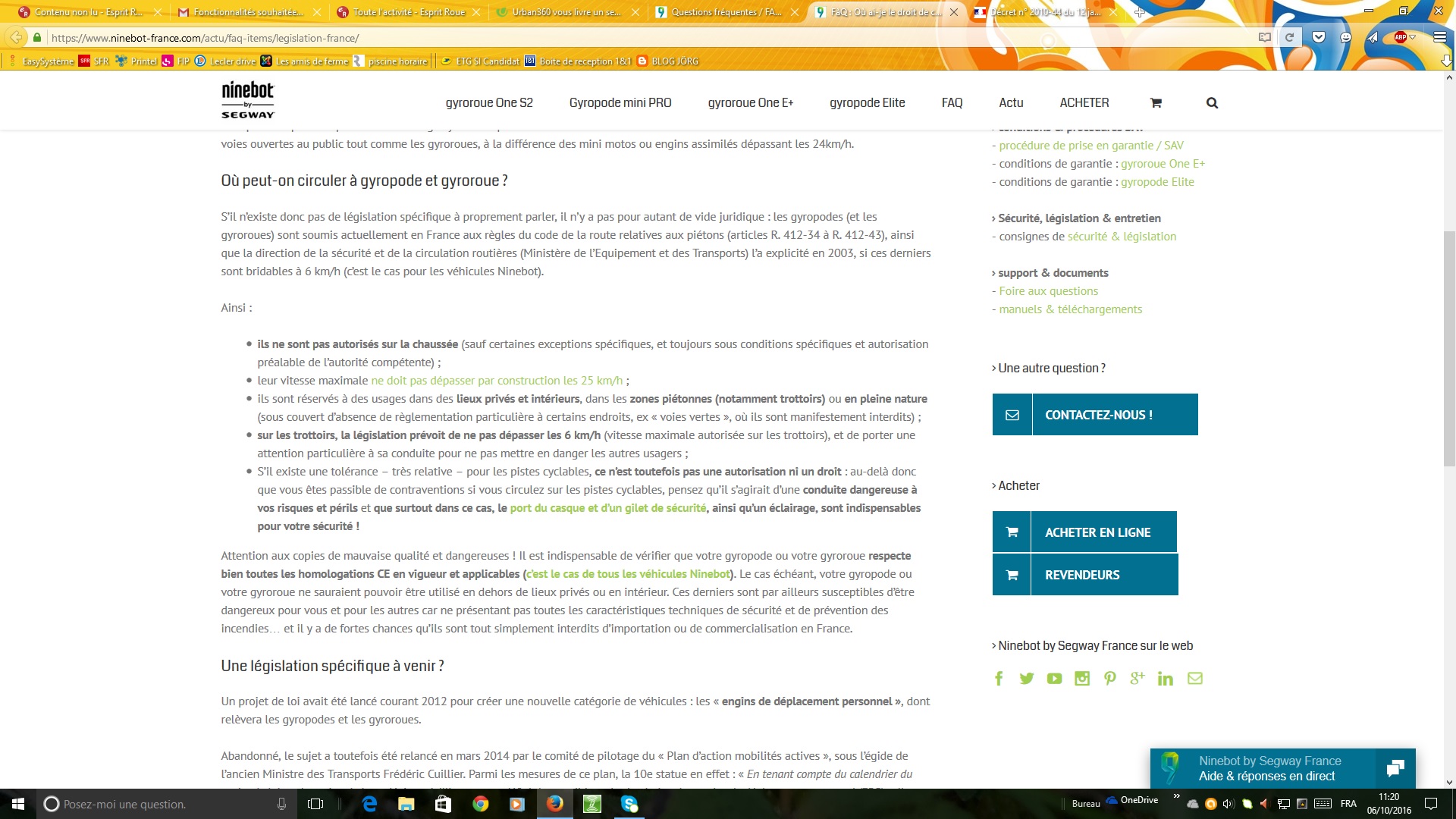
Task: Open piscine horaire bookmark
Action: coord(391,61)
